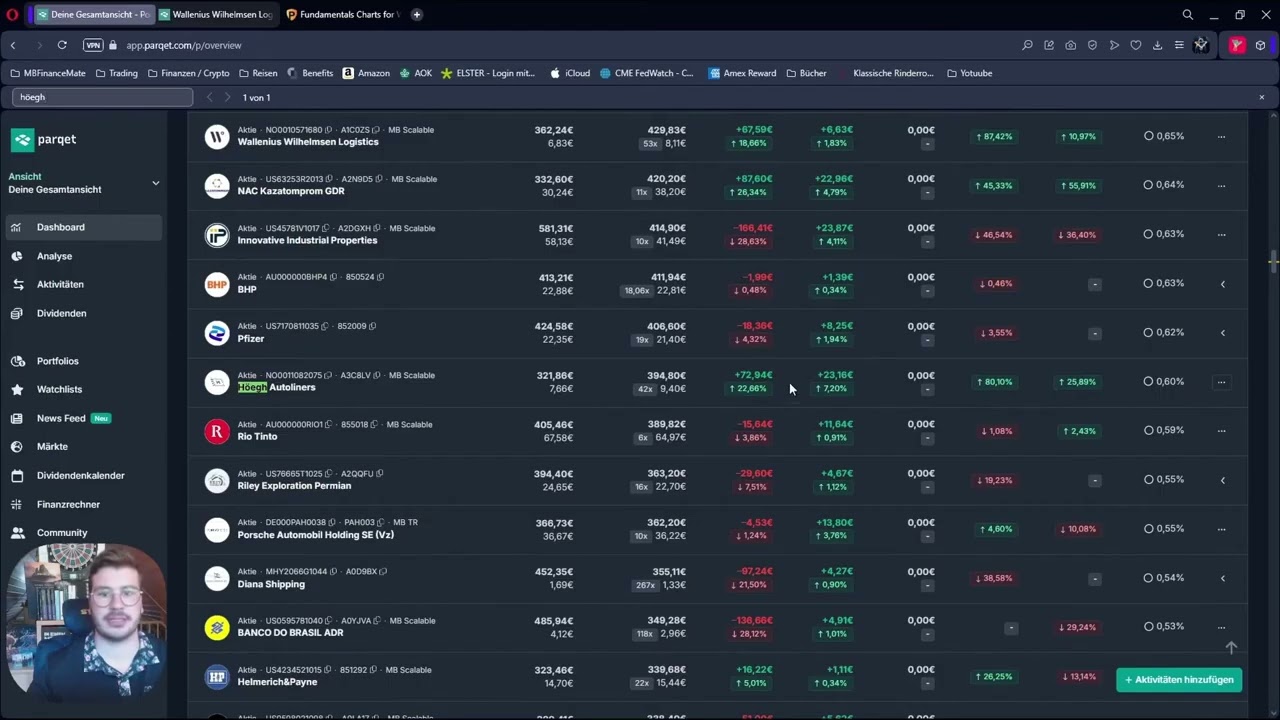Switch to the Fundamentals Charts browser tab
The image size is (1280, 720).
(x=343, y=15)
